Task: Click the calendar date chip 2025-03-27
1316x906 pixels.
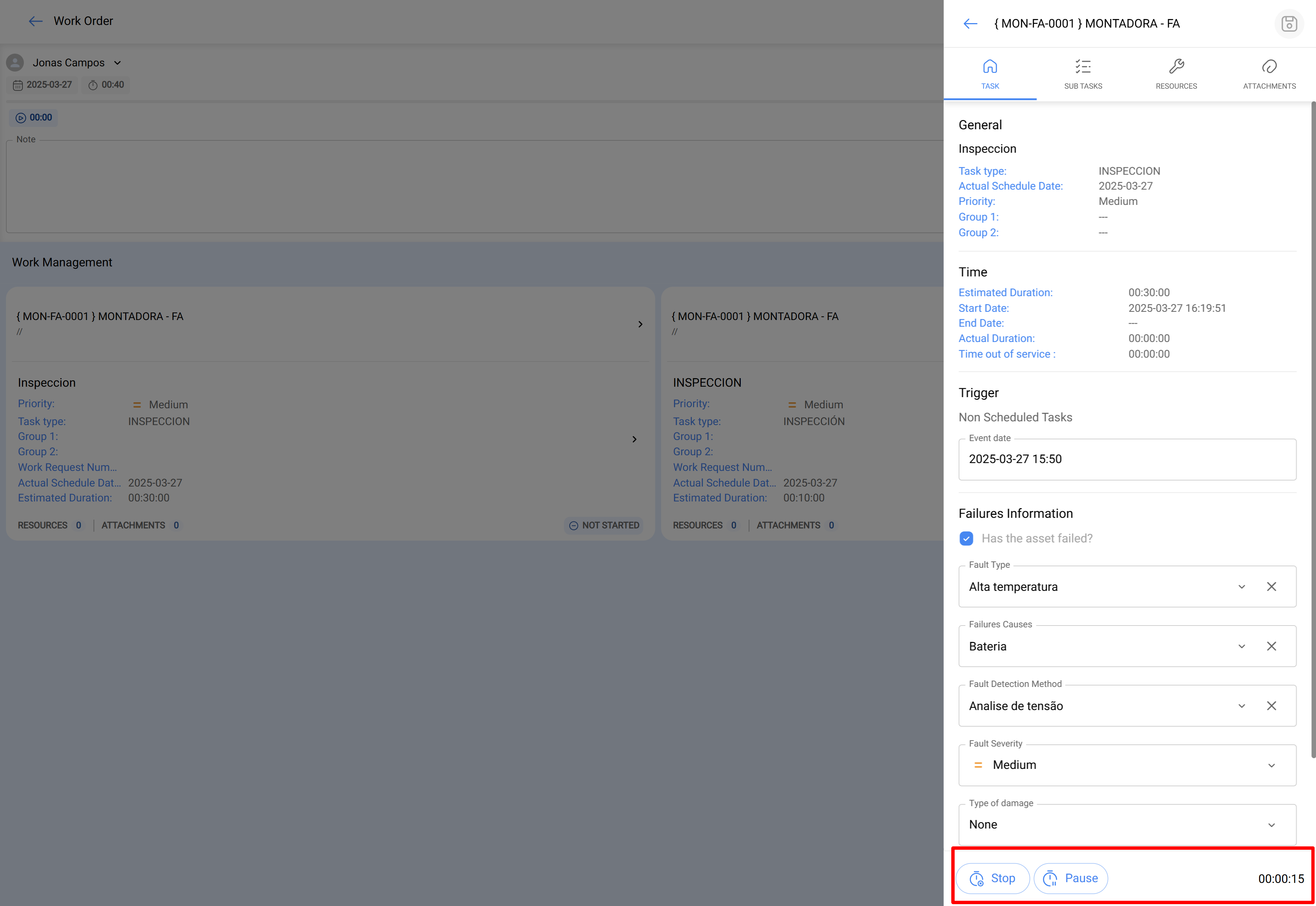Action: click(42, 85)
